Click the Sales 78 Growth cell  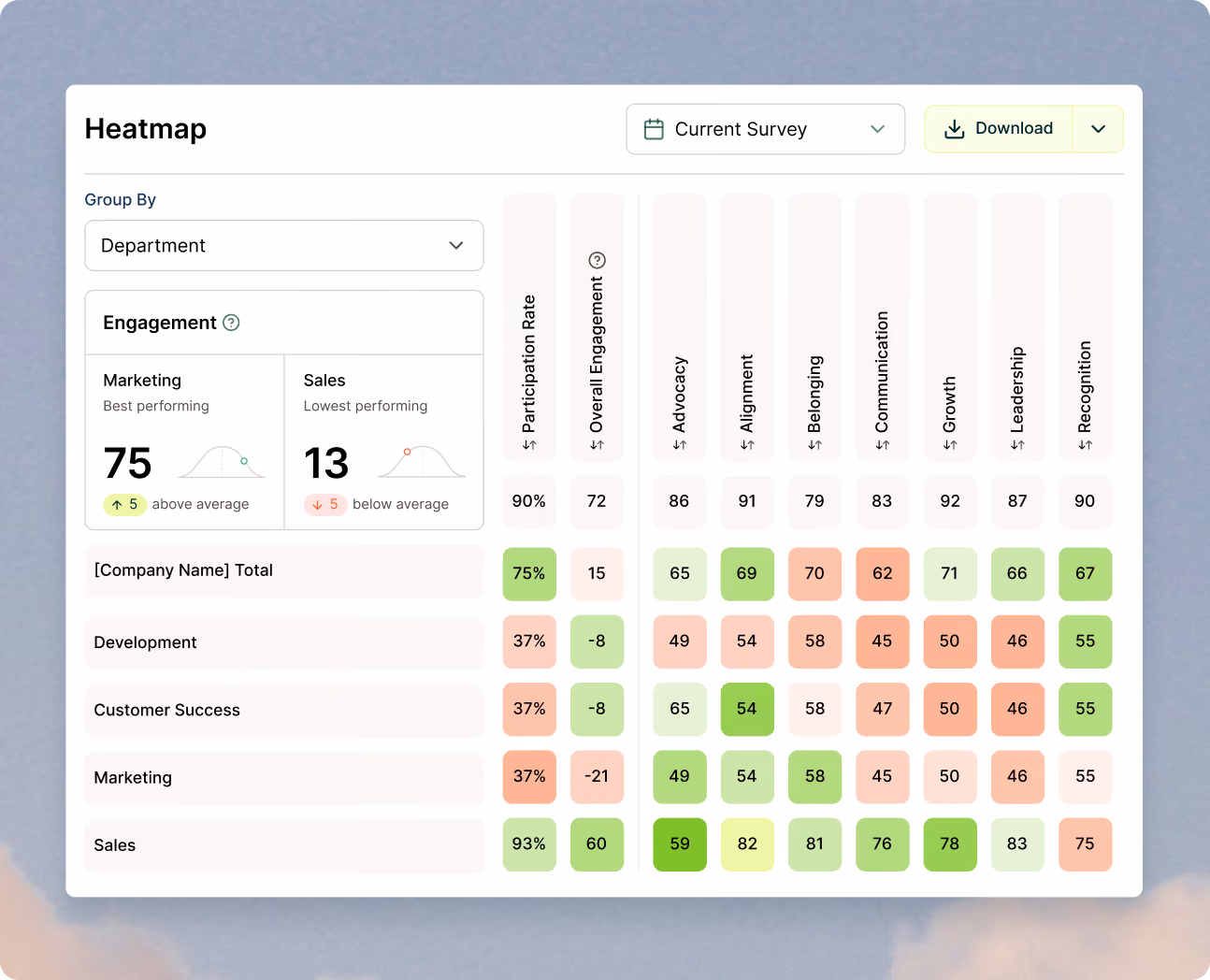[950, 844]
